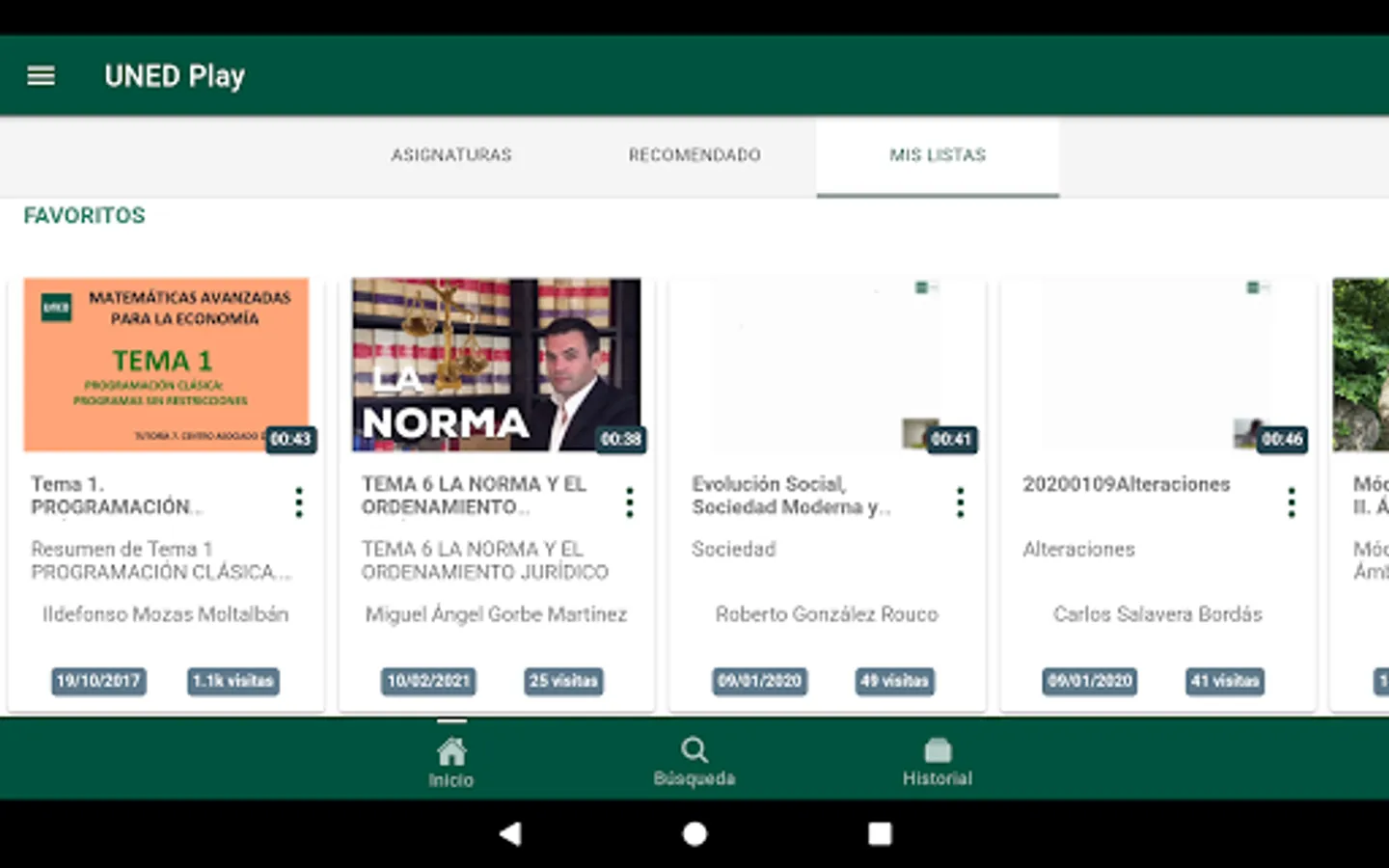
Task: Tap the Búsqueda magnifier icon
Action: (x=694, y=749)
